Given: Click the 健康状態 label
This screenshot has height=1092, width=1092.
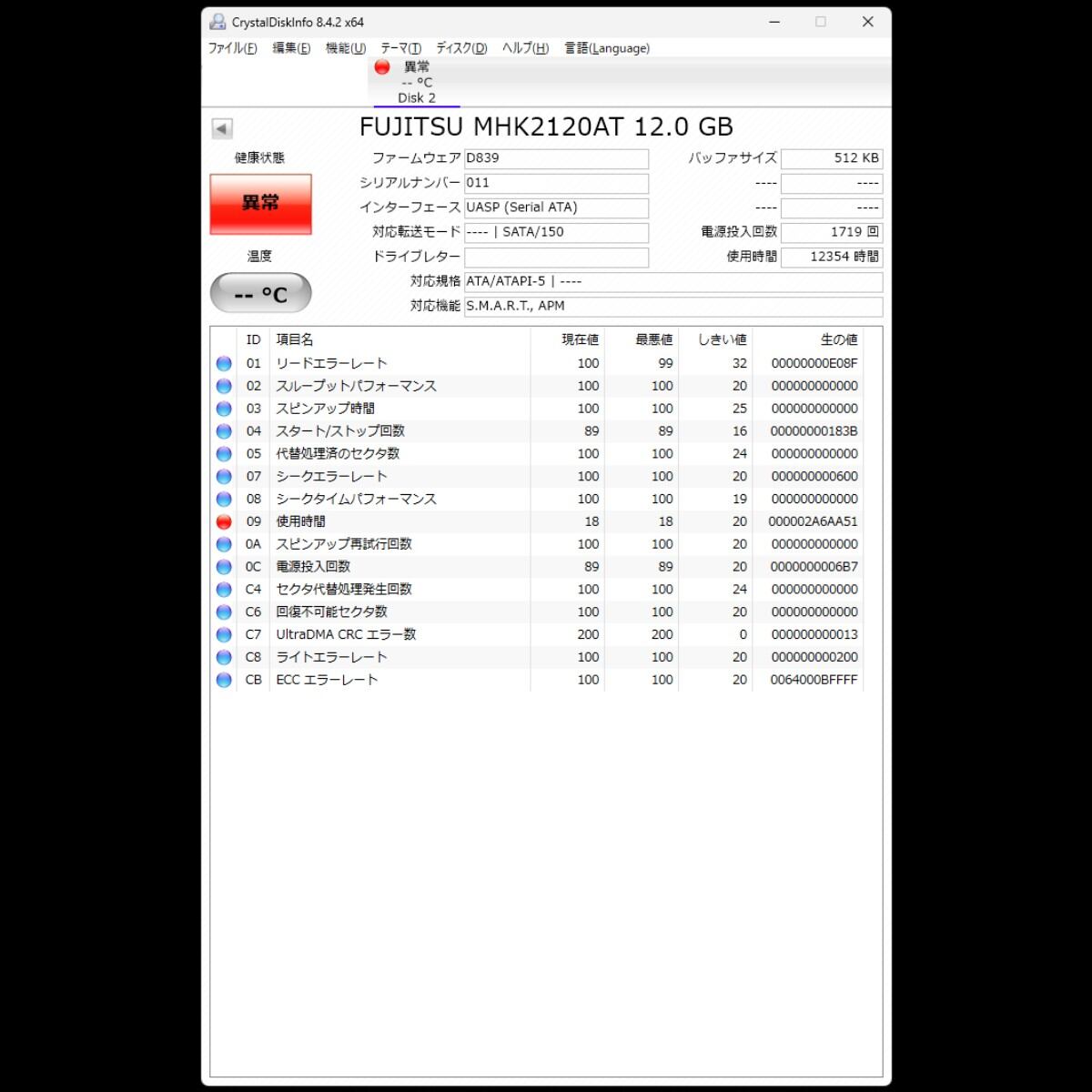Looking at the screenshot, I should coord(260,158).
